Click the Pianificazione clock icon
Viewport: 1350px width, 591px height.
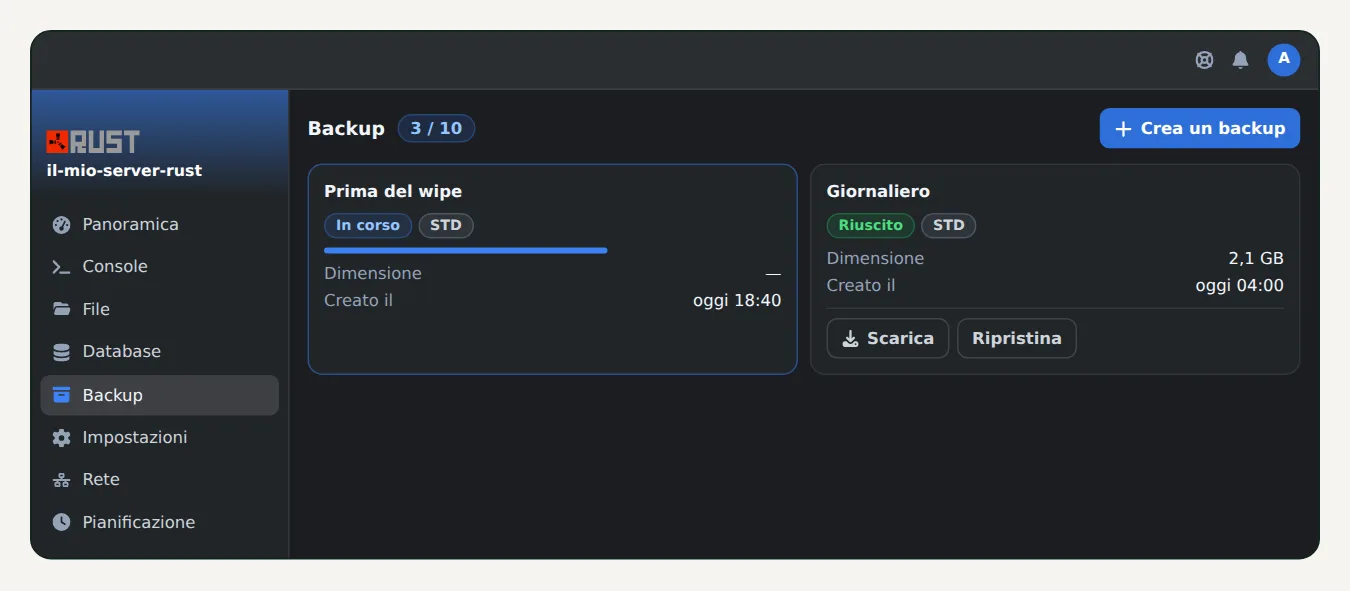62,522
